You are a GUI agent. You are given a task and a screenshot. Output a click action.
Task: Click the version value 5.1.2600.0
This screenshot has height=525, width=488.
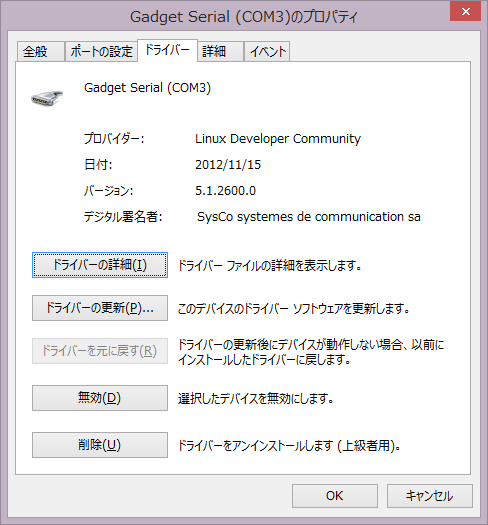tap(225, 191)
